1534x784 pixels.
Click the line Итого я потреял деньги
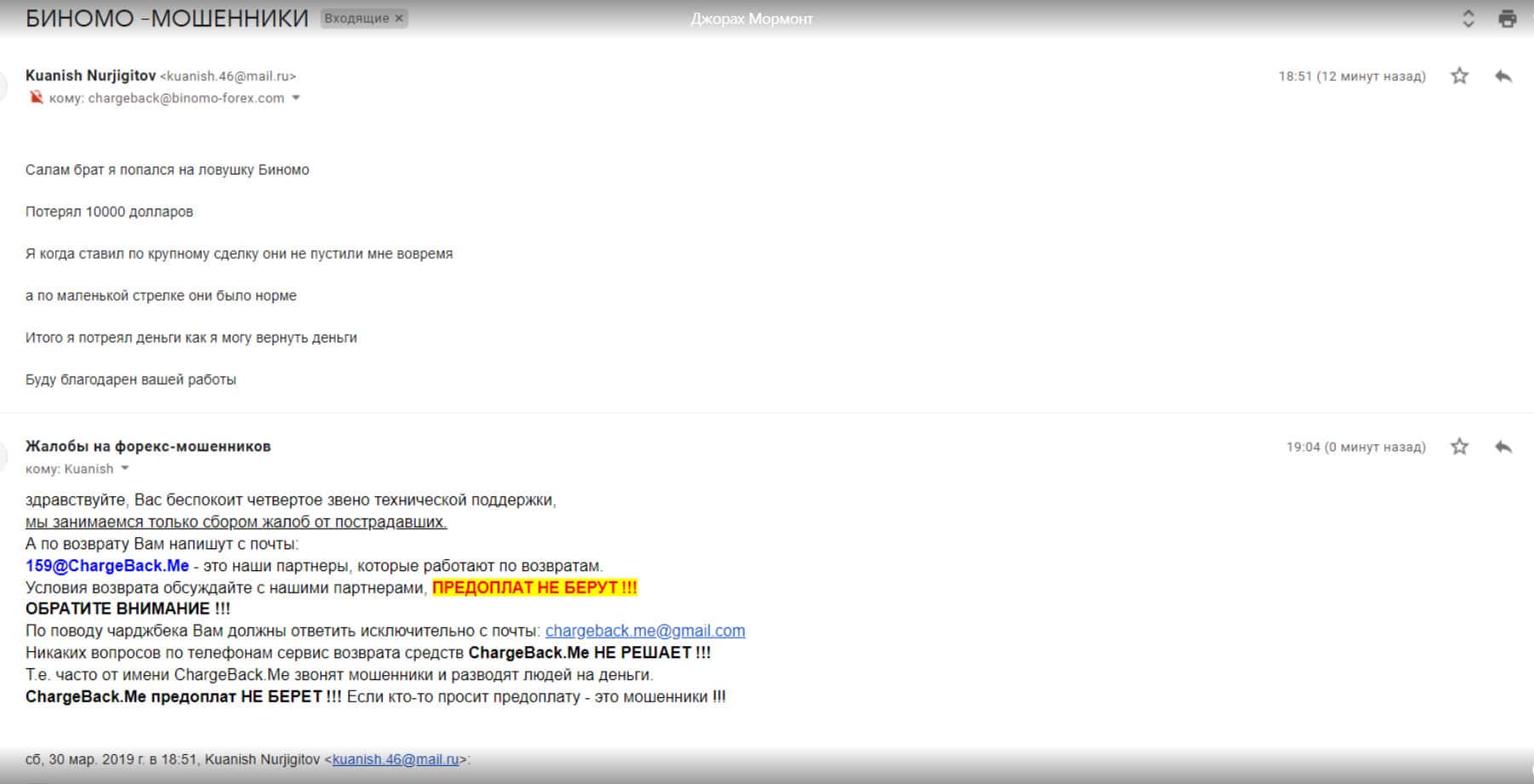point(191,337)
